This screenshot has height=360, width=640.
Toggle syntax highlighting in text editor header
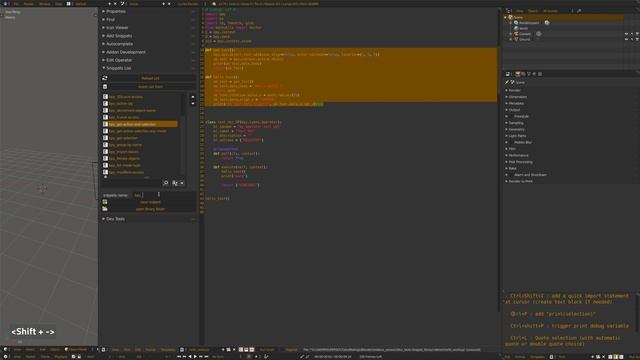252,350
